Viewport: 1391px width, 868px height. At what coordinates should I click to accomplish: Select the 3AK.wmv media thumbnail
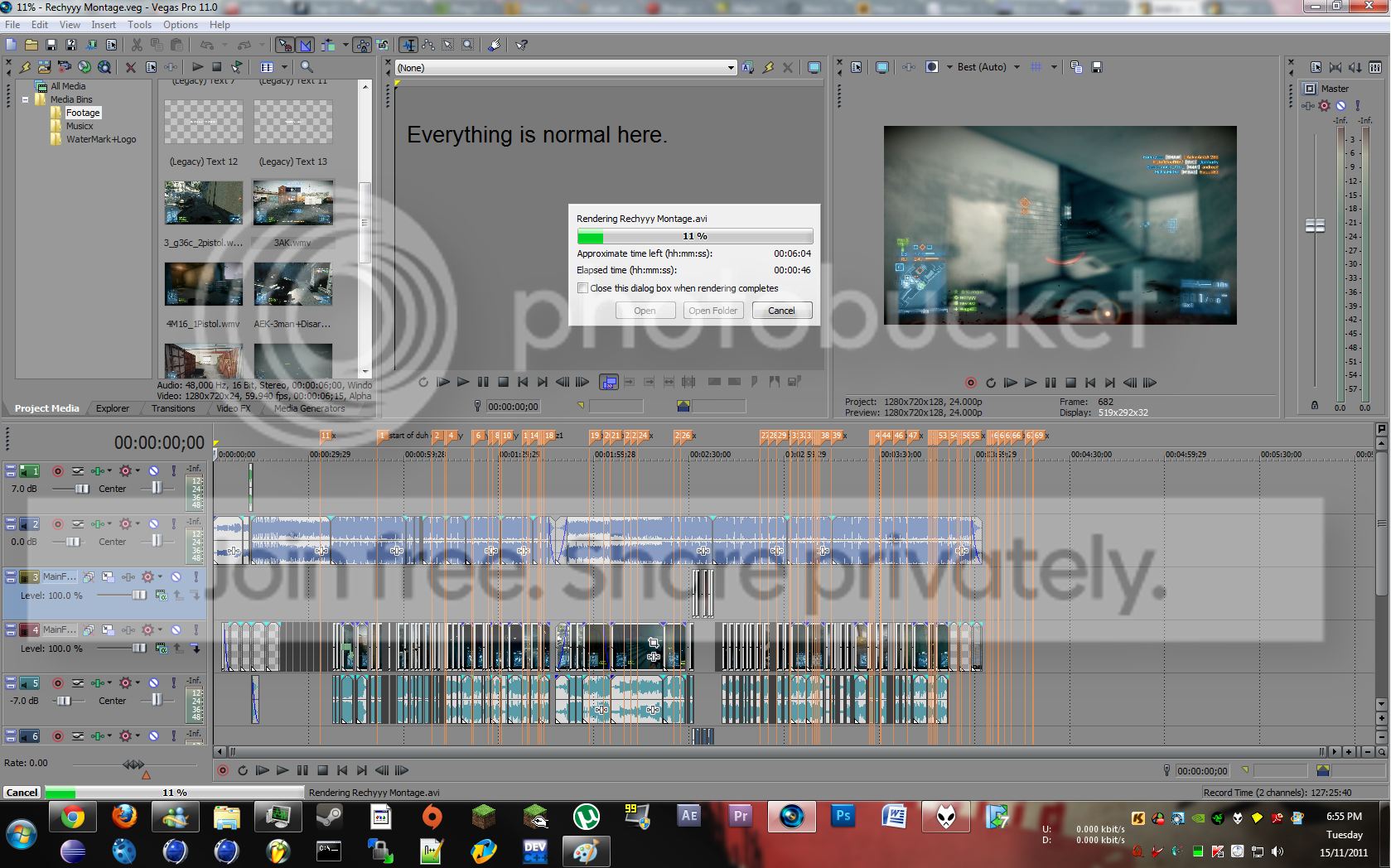coord(293,203)
